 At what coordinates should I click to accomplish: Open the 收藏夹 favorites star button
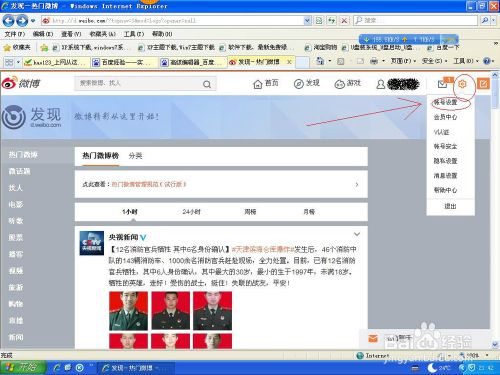(x=17, y=47)
